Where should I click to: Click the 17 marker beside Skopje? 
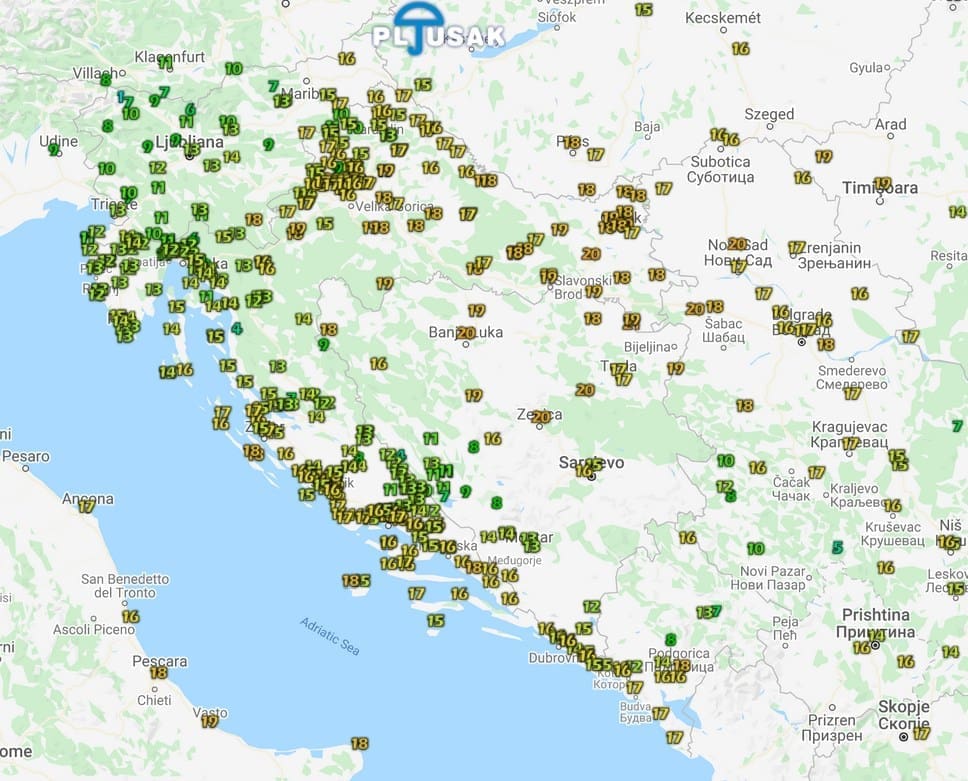(x=921, y=733)
